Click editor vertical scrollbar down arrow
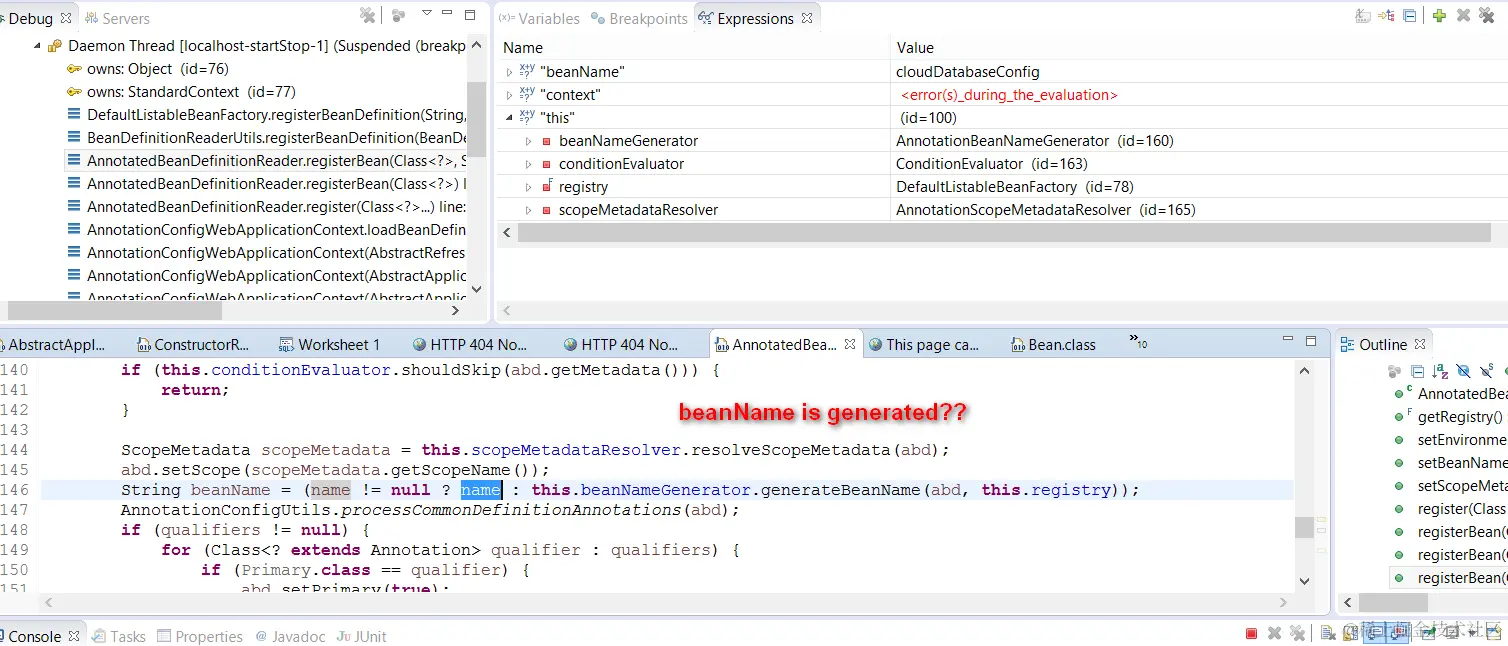The width and height of the screenshot is (1508, 646). coord(1304,580)
